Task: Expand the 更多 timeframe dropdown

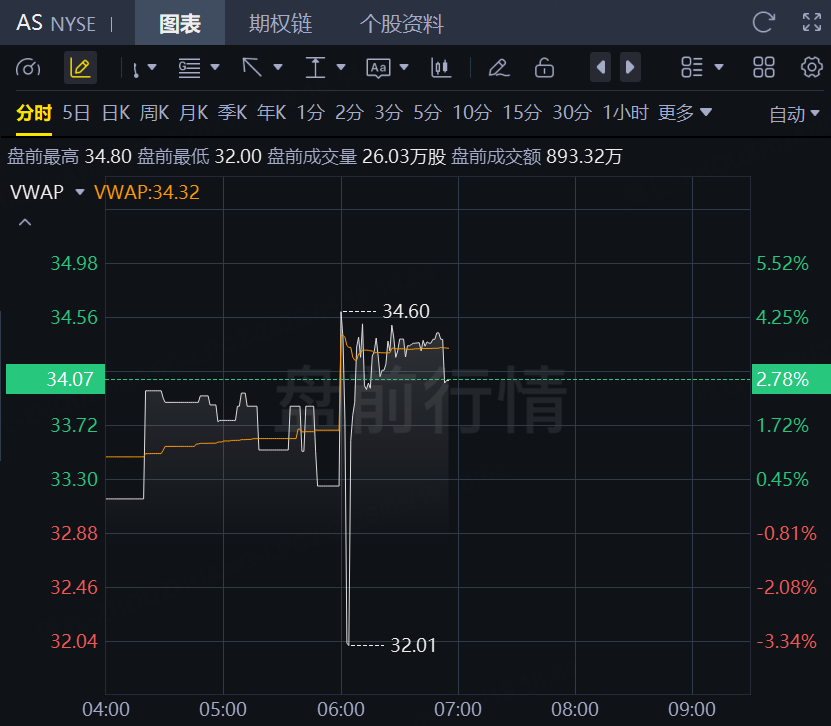Action: (x=684, y=112)
